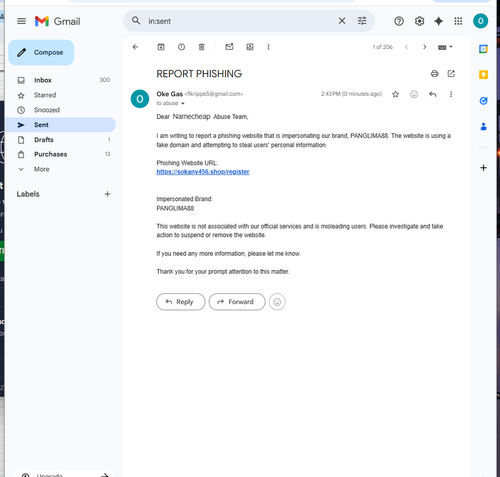Open the input tools dropdown
This screenshot has height=477, width=500.
(445, 47)
